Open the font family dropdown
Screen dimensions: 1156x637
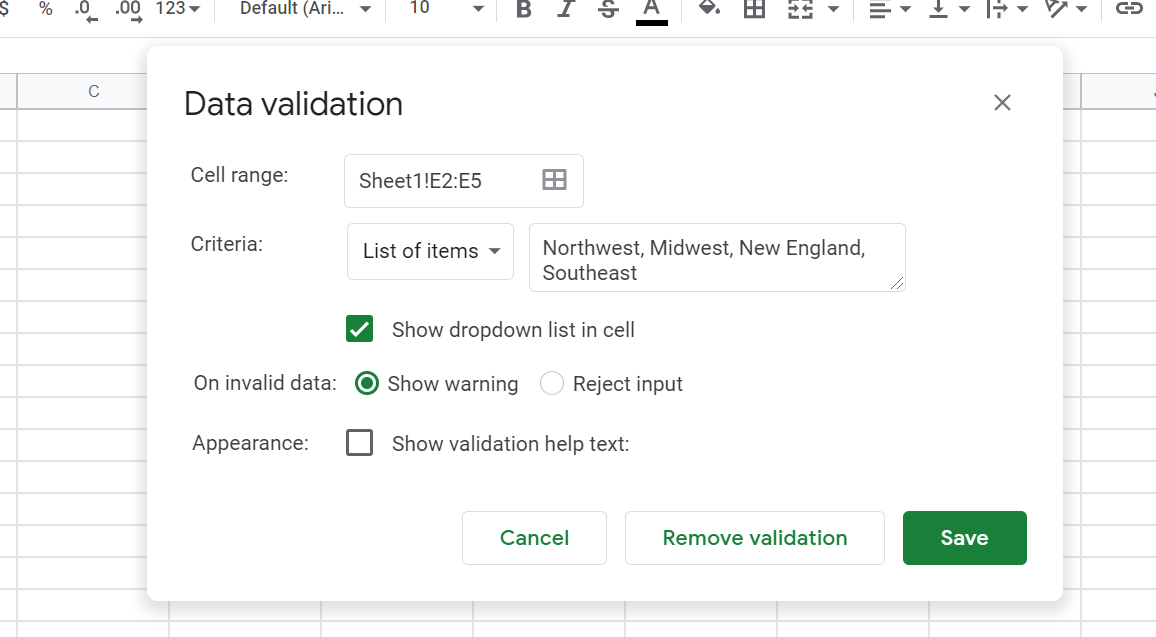pos(305,9)
